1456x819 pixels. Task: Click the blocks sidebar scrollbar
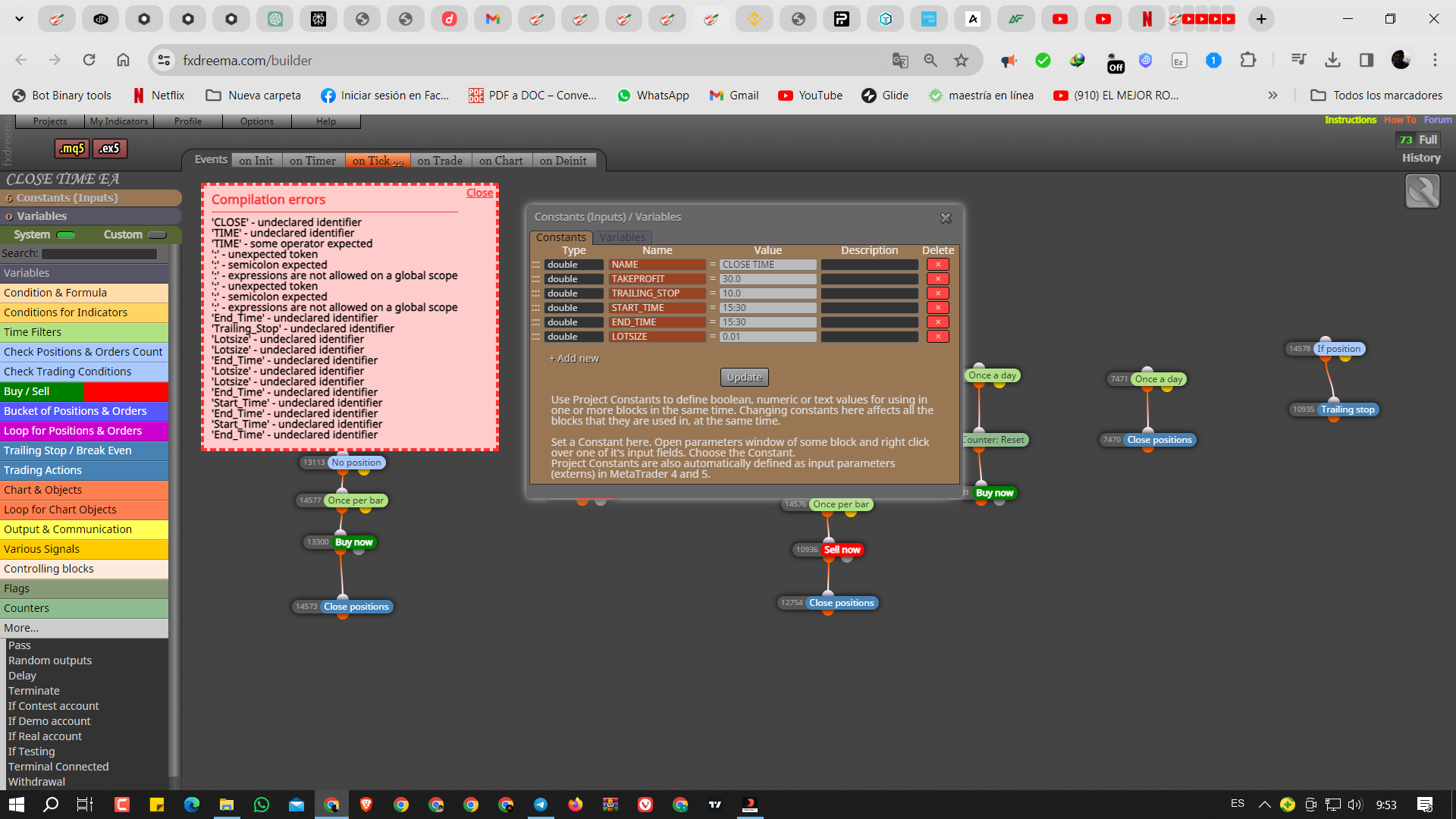click(x=174, y=510)
